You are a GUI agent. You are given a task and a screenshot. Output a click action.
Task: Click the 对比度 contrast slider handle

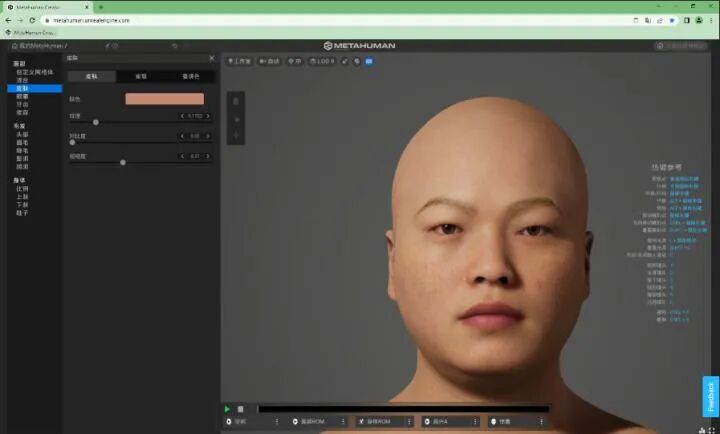point(72,142)
